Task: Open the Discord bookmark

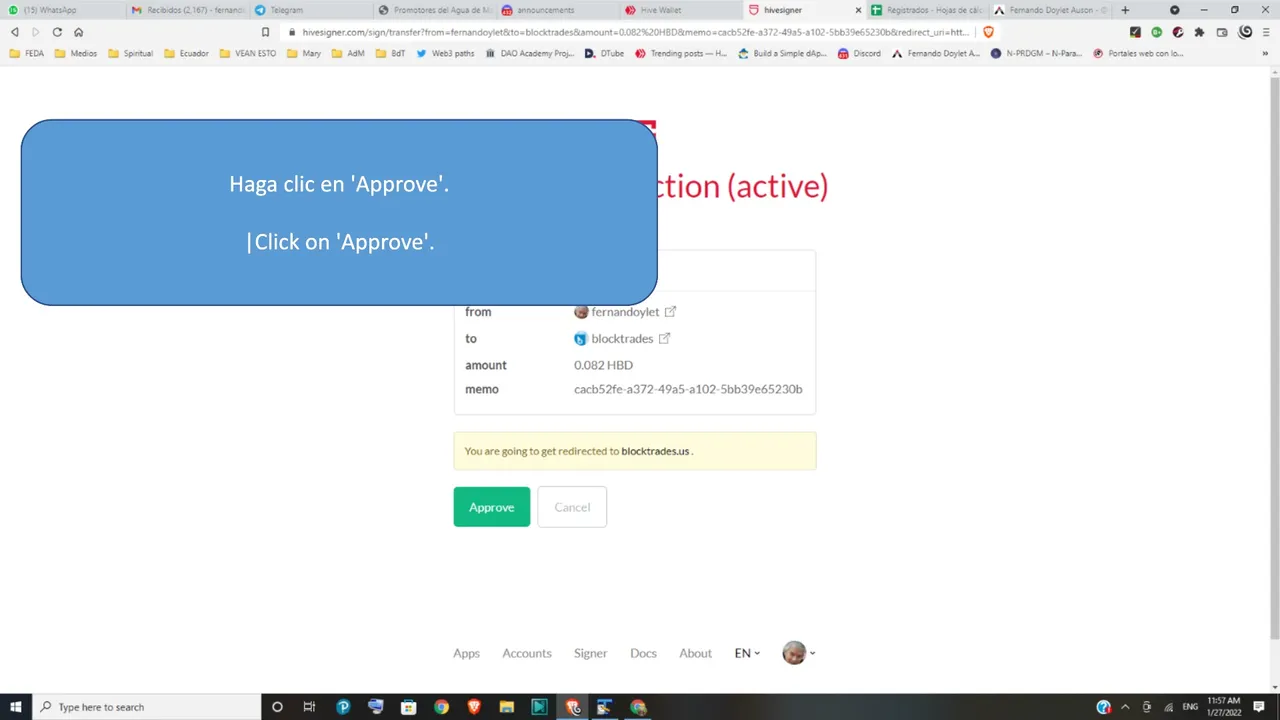Action: click(860, 53)
